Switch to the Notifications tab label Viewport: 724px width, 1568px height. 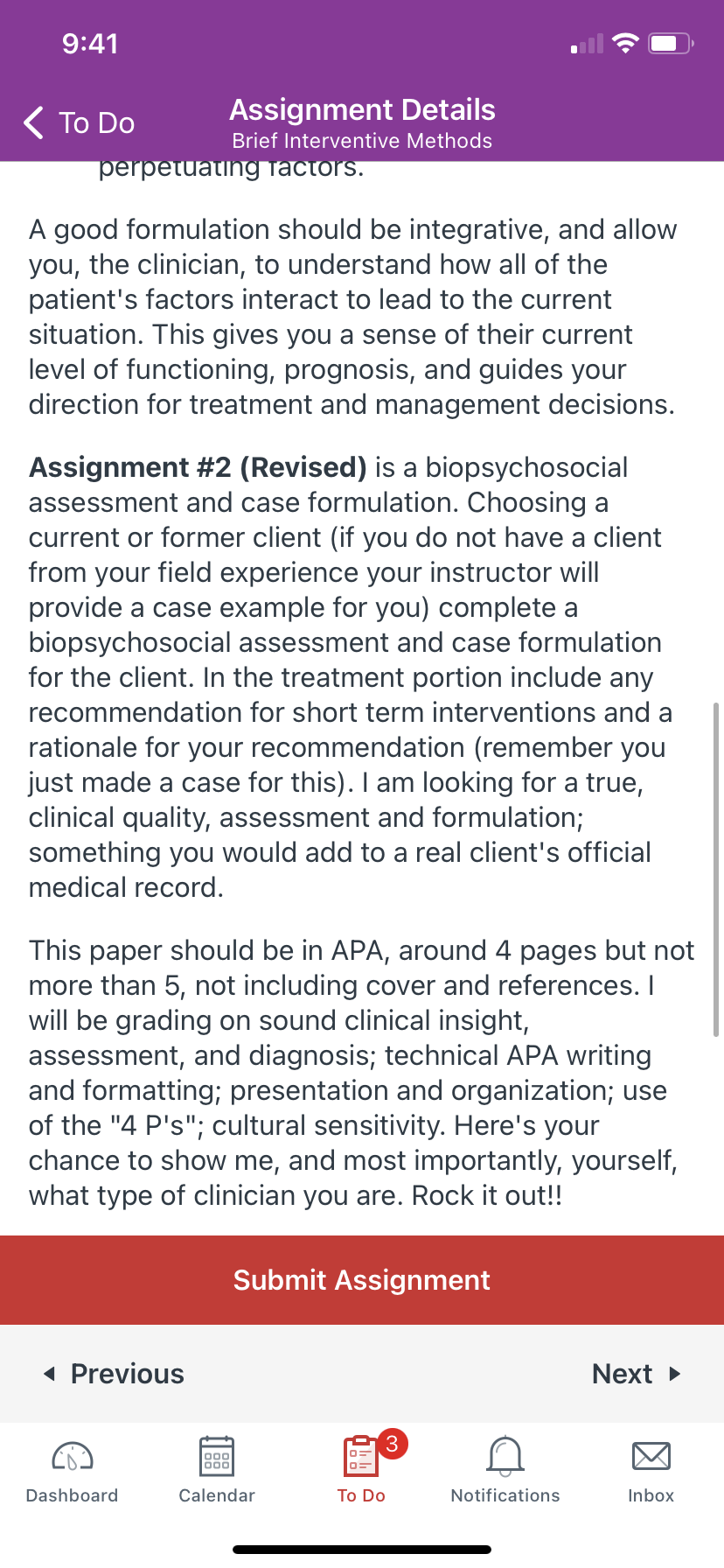pos(505,1495)
